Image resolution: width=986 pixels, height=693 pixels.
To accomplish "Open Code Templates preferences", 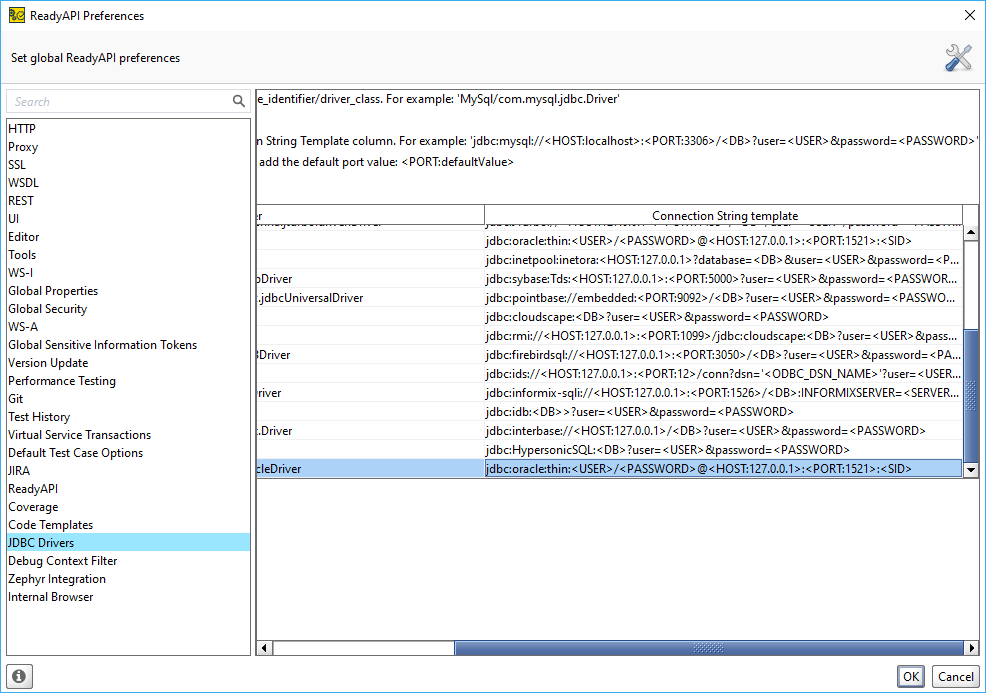I will [128, 525].
